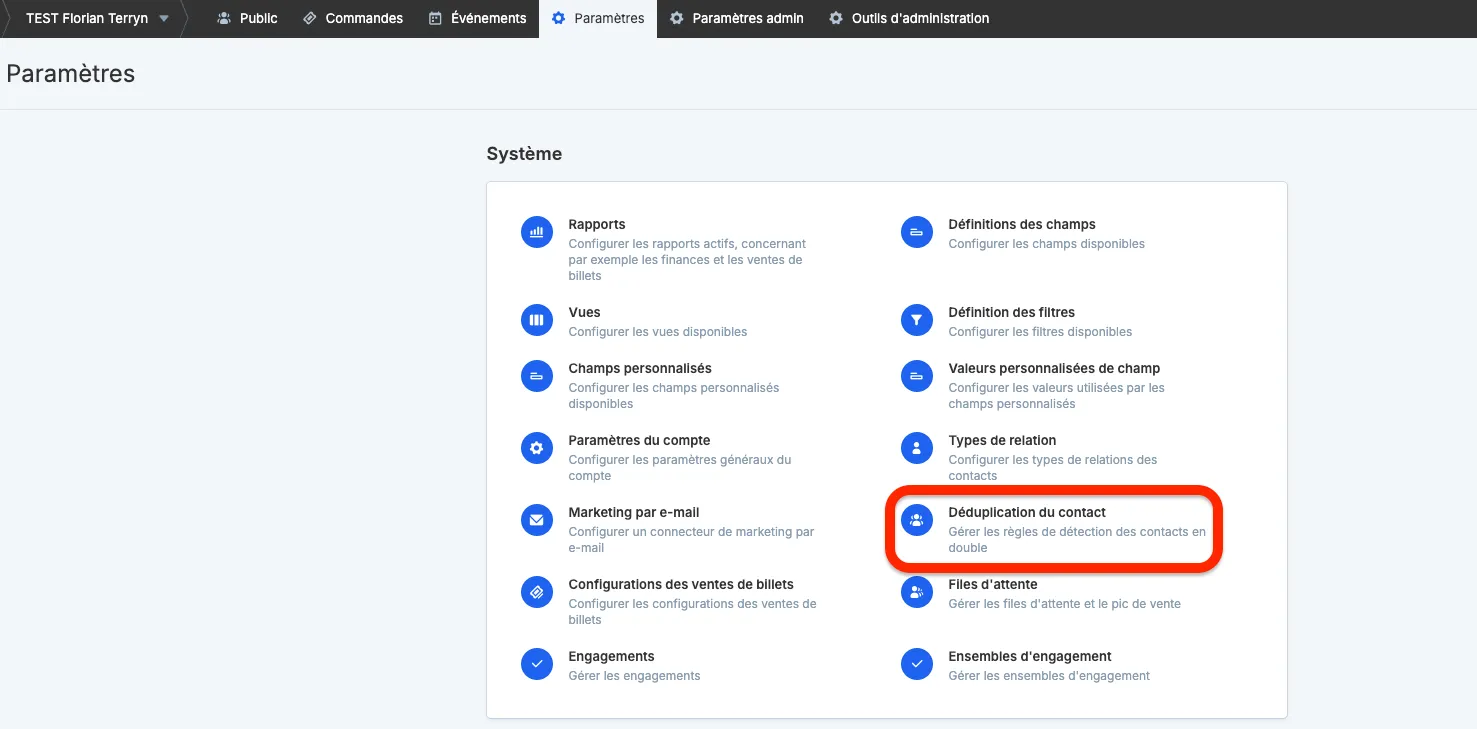Open Files d'attente link

coord(993,585)
